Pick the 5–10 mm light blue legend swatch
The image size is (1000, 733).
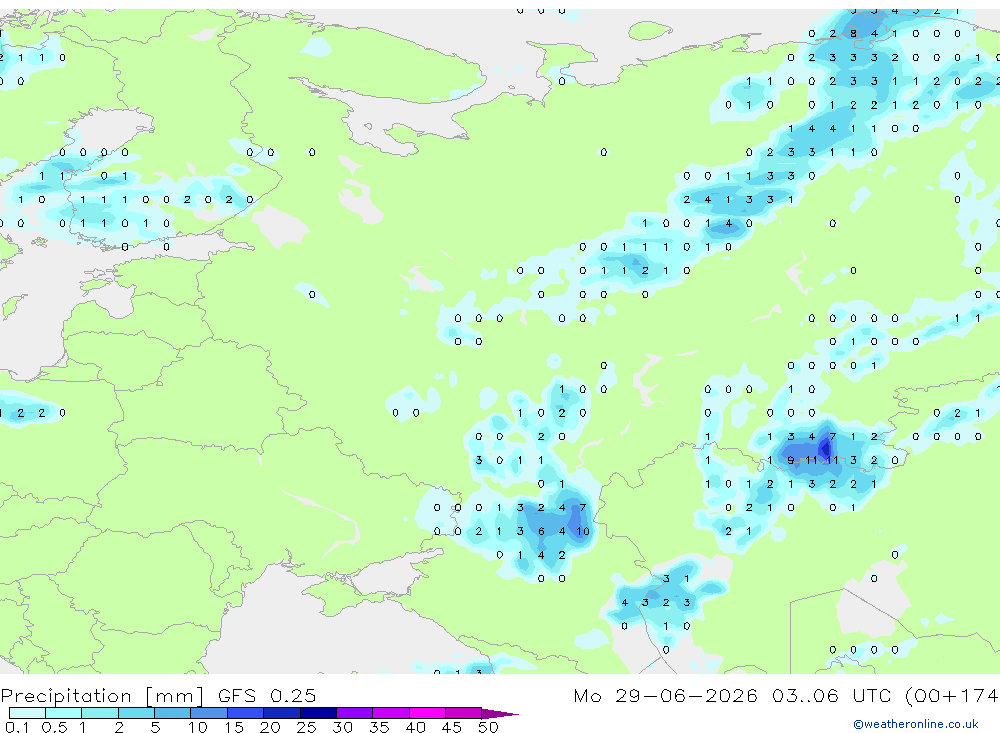(x=172, y=713)
